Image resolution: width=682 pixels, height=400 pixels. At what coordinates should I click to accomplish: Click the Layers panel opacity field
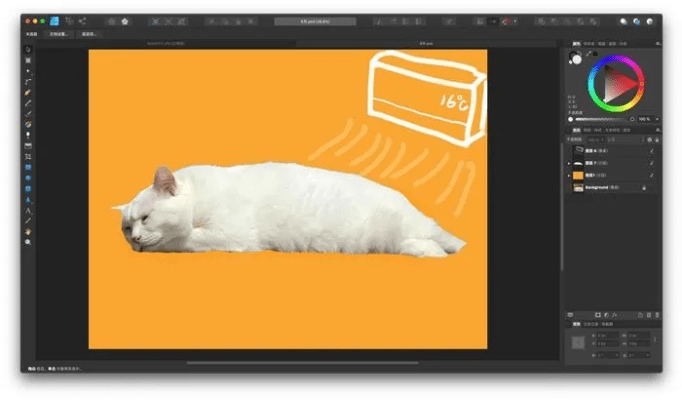click(595, 140)
